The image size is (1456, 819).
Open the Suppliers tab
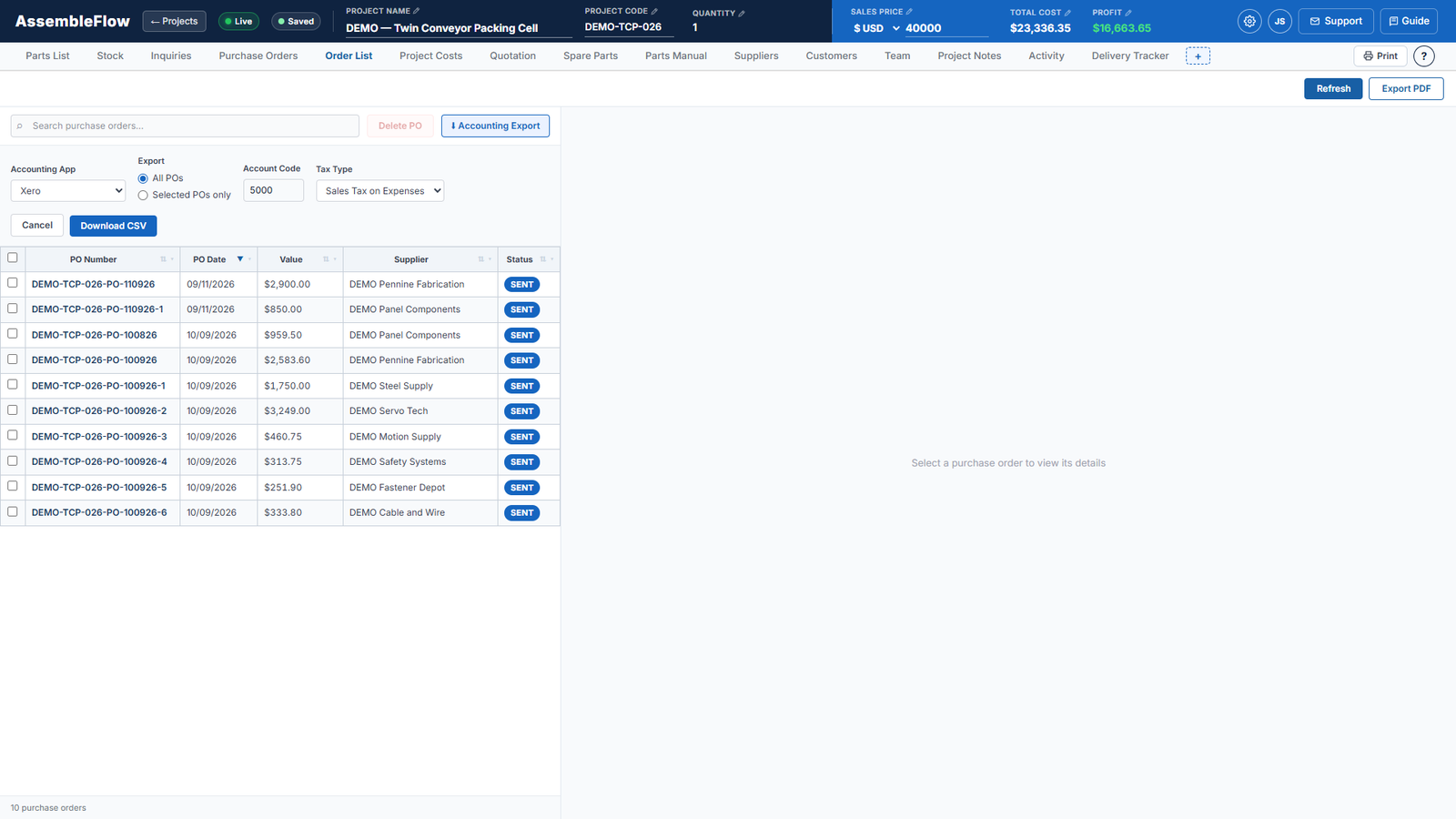coord(756,56)
